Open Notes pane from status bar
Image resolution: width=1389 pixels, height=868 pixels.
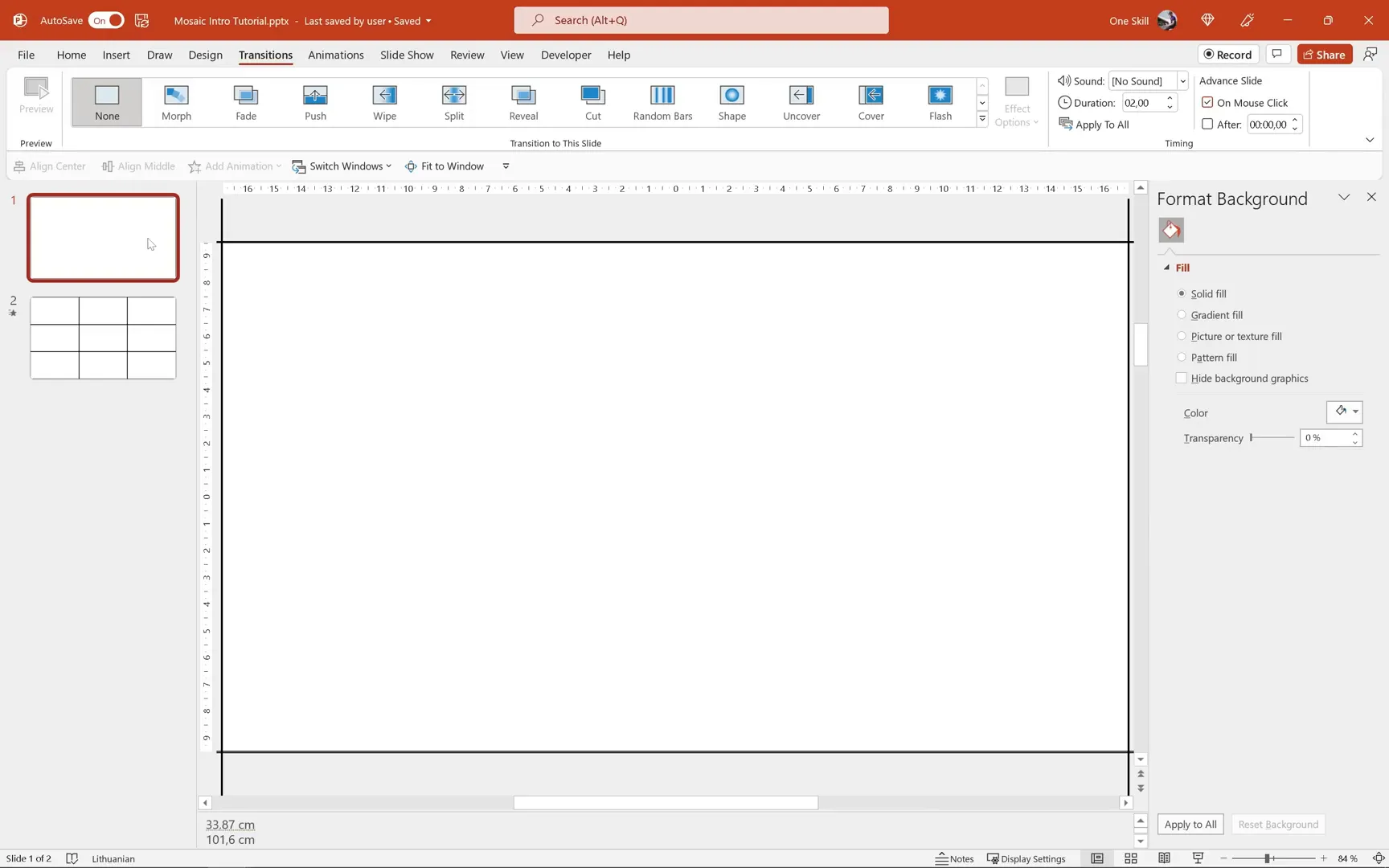pos(954,858)
